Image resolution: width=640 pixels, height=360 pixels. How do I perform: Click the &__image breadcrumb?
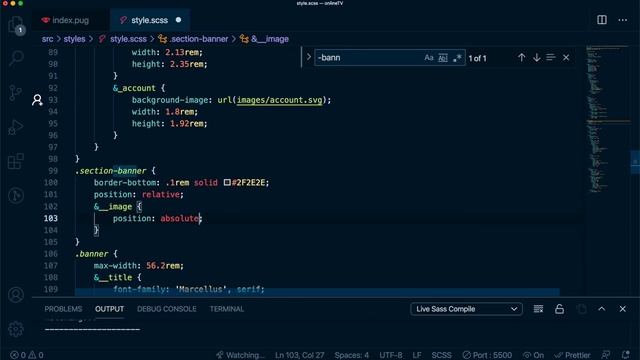(x=270, y=39)
